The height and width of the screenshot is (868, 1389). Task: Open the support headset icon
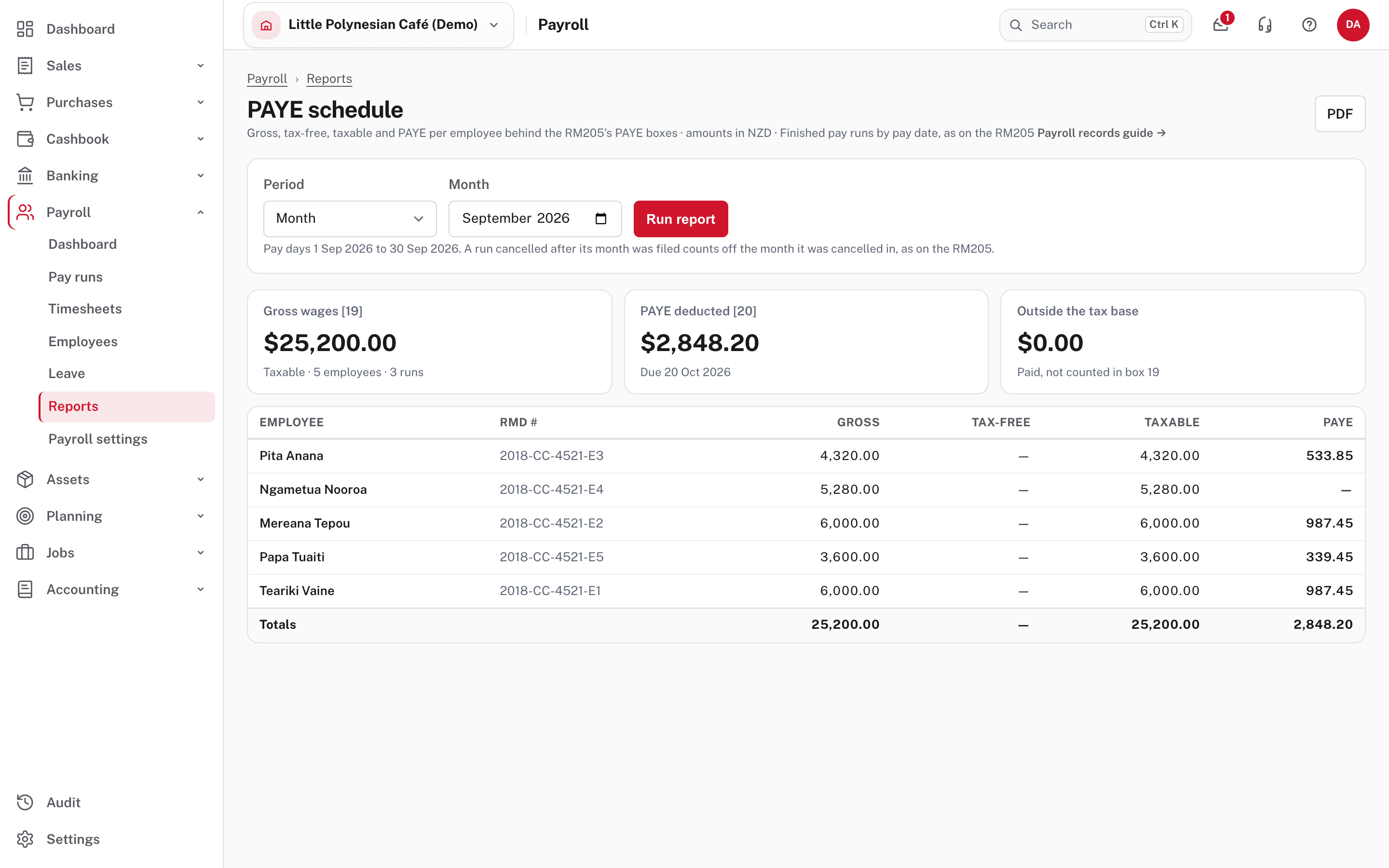click(1265, 25)
